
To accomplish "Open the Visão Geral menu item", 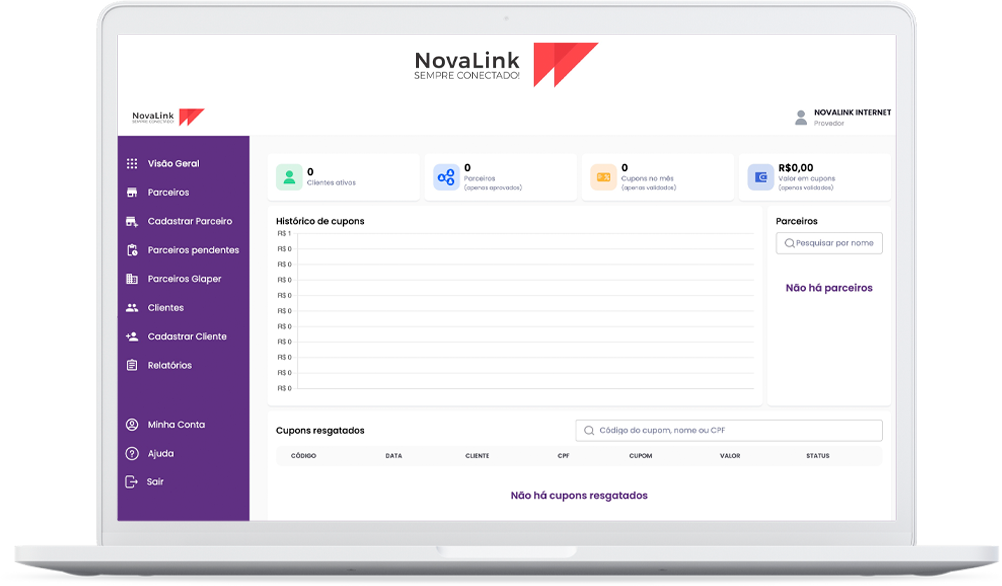I will (173, 164).
